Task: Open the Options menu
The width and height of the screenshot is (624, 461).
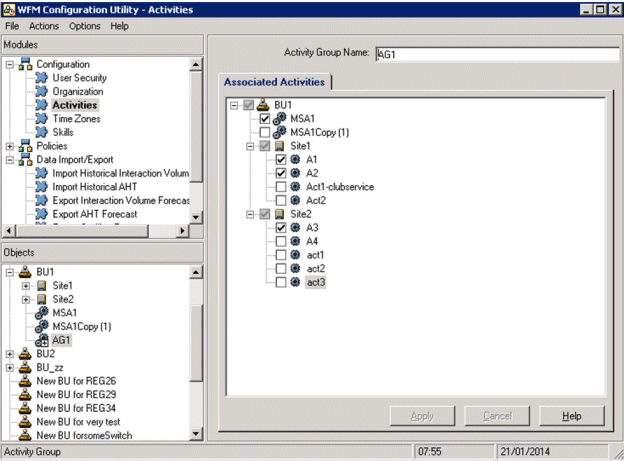Action: coord(85,26)
